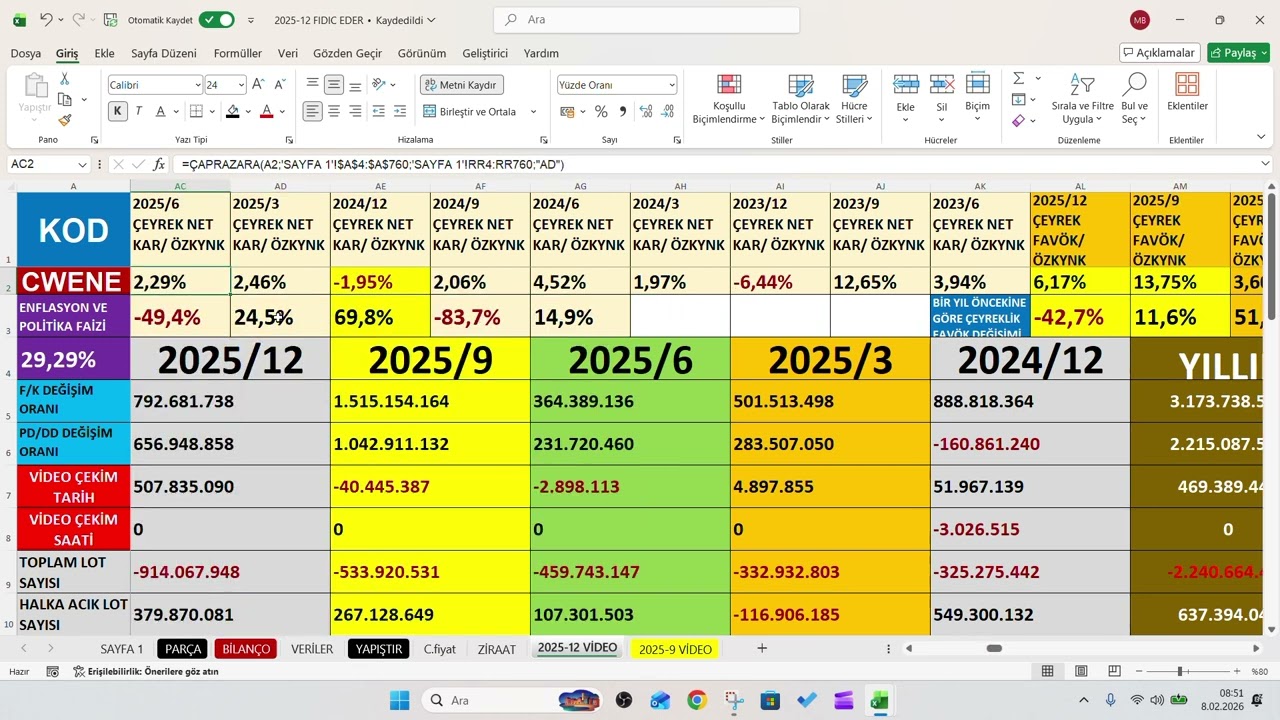Screen dimensions: 1280x720
Task: Add a new sheet with plus button
Action: click(762, 648)
